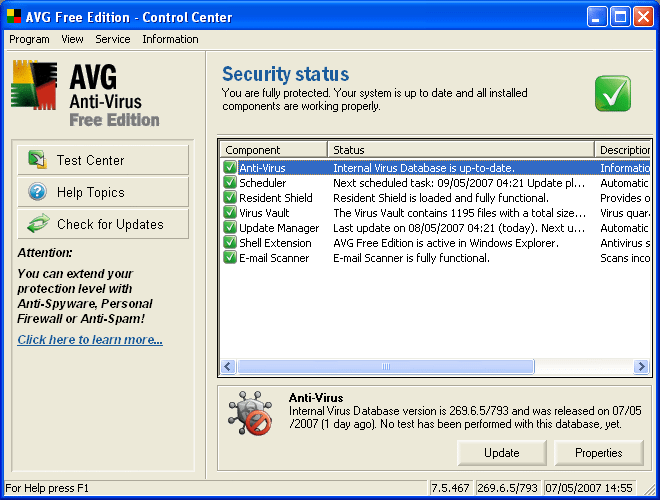Click program version 7.5.467 in status bar
The width and height of the screenshot is (660, 500).
click(450, 488)
